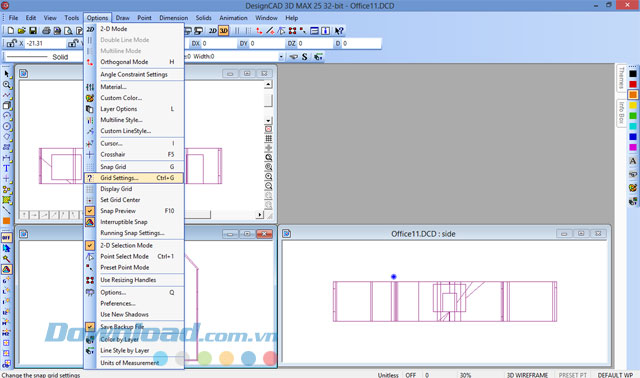Click the DX value input field

pos(218,43)
